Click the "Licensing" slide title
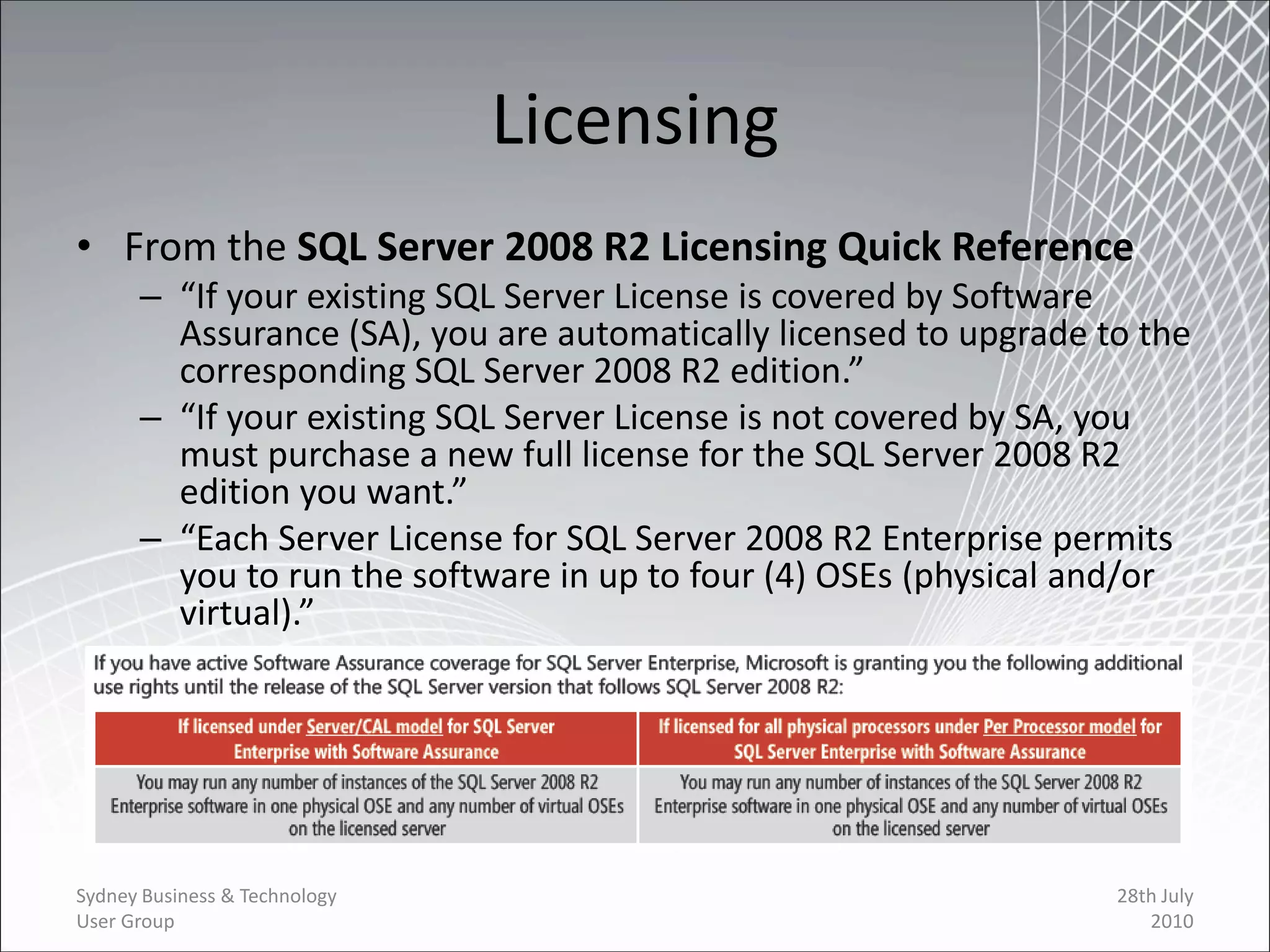Viewport: 1270px width, 952px height. [x=635, y=121]
